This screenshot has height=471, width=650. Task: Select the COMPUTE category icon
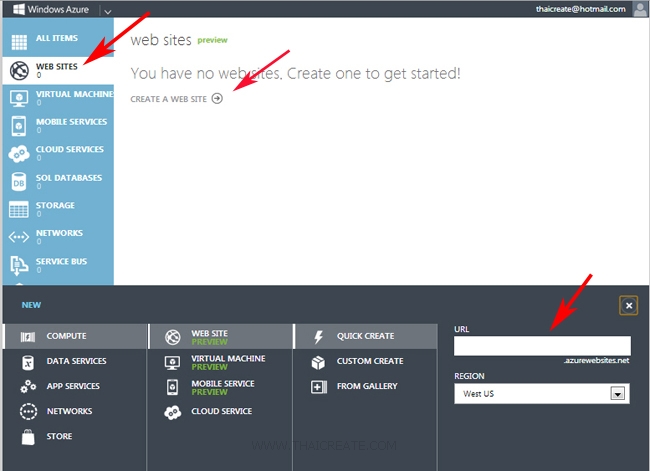click(28, 337)
